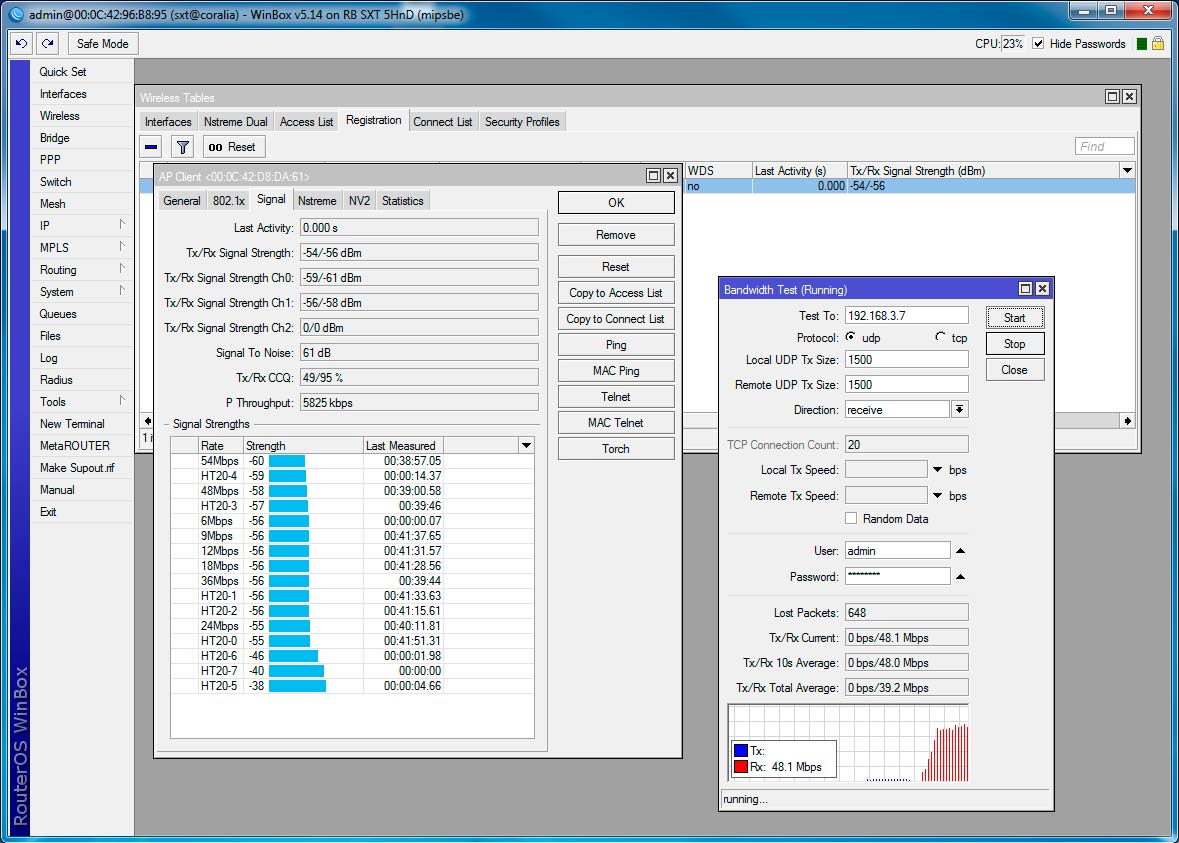Enable Random Data checkbox
Image resolution: width=1179 pixels, height=843 pixels.
tap(851, 518)
